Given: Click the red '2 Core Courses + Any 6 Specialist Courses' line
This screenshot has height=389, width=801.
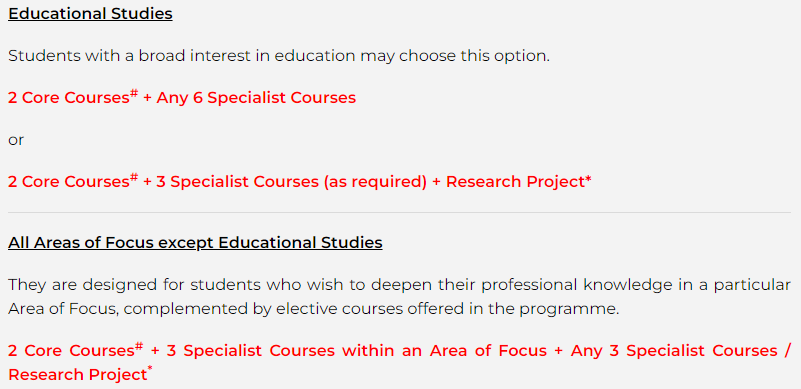Looking at the screenshot, I should pyautogui.click(x=182, y=97).
